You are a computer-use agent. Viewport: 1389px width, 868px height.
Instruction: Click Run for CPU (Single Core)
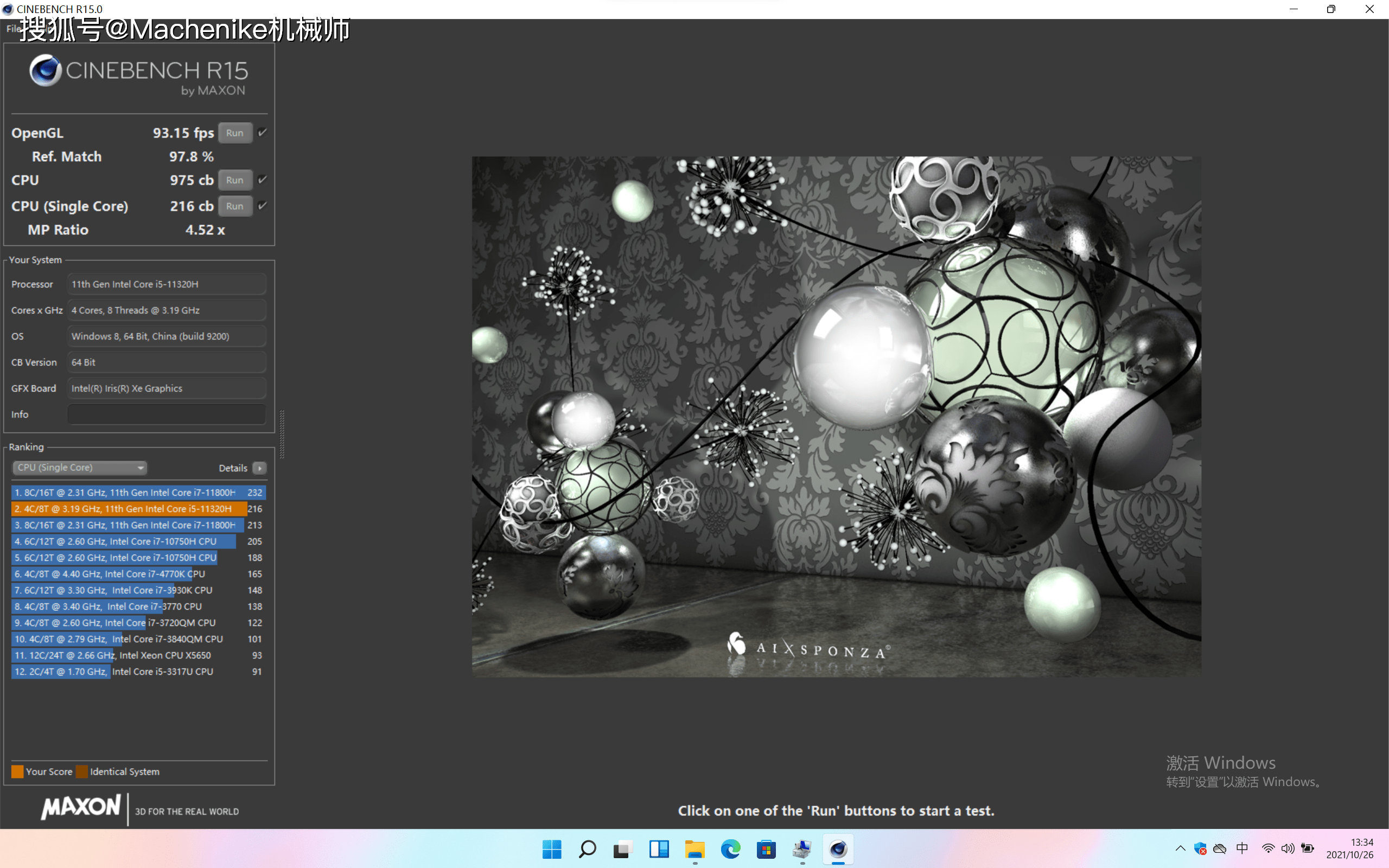[235, 206]
